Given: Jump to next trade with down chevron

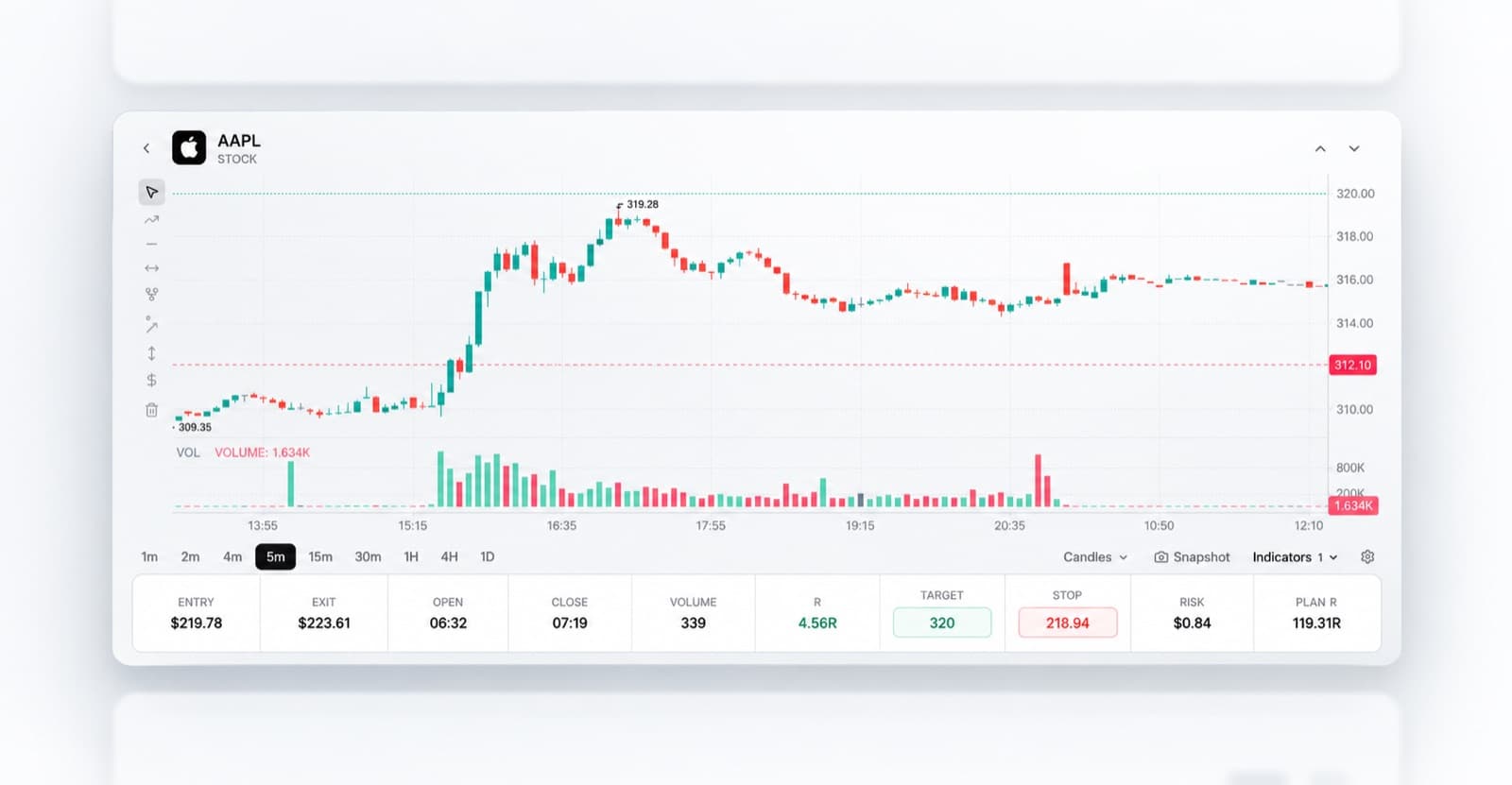Looking at the screenshot, I should [x=1354, y=148].
